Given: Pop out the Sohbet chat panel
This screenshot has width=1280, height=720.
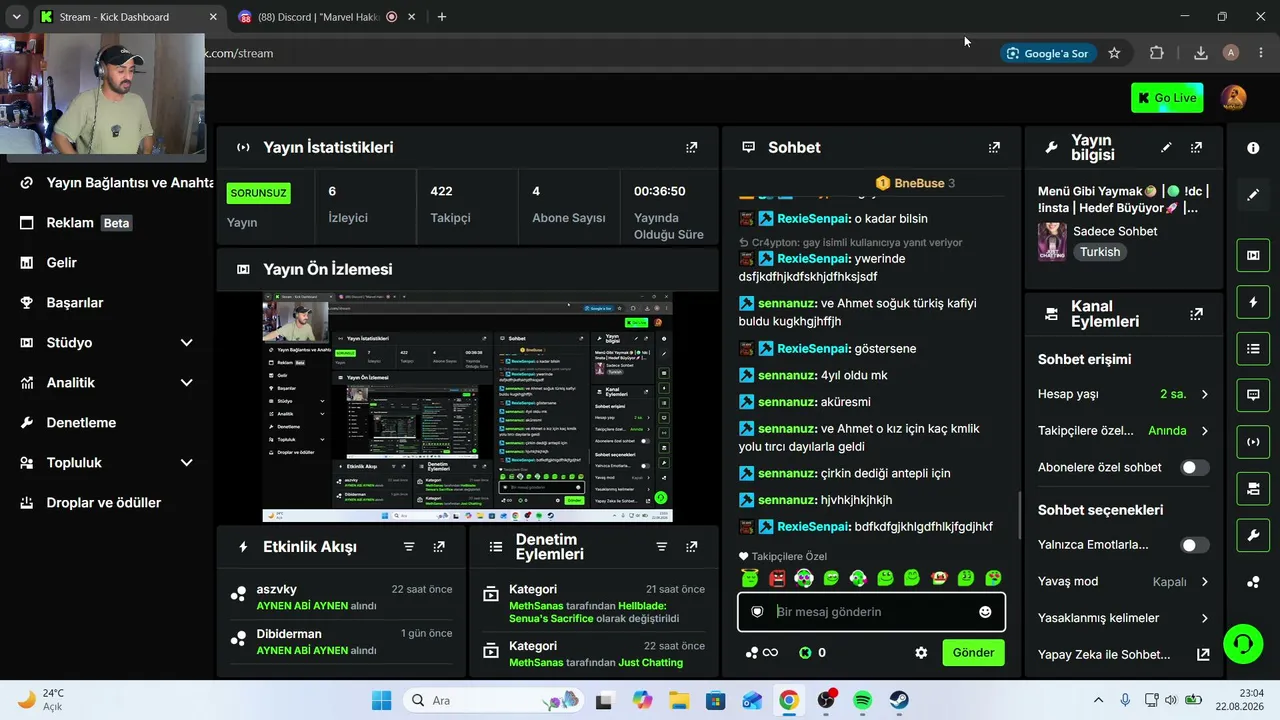Looking at the screenshot, I should coord(994,147).
